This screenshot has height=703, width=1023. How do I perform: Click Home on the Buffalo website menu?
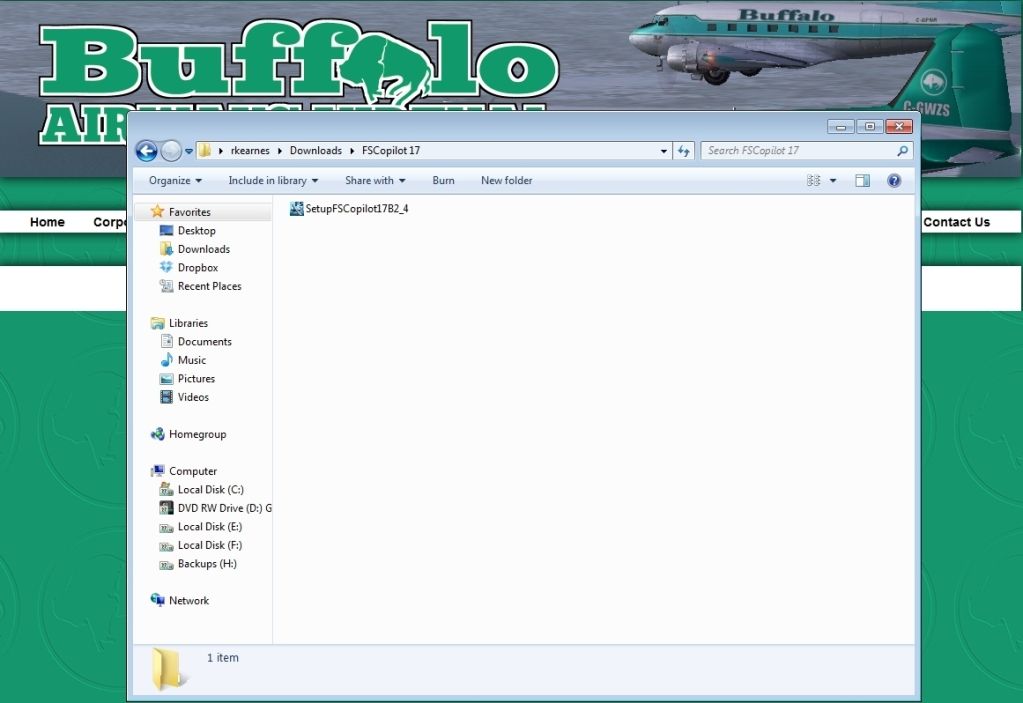pos(47,222)
